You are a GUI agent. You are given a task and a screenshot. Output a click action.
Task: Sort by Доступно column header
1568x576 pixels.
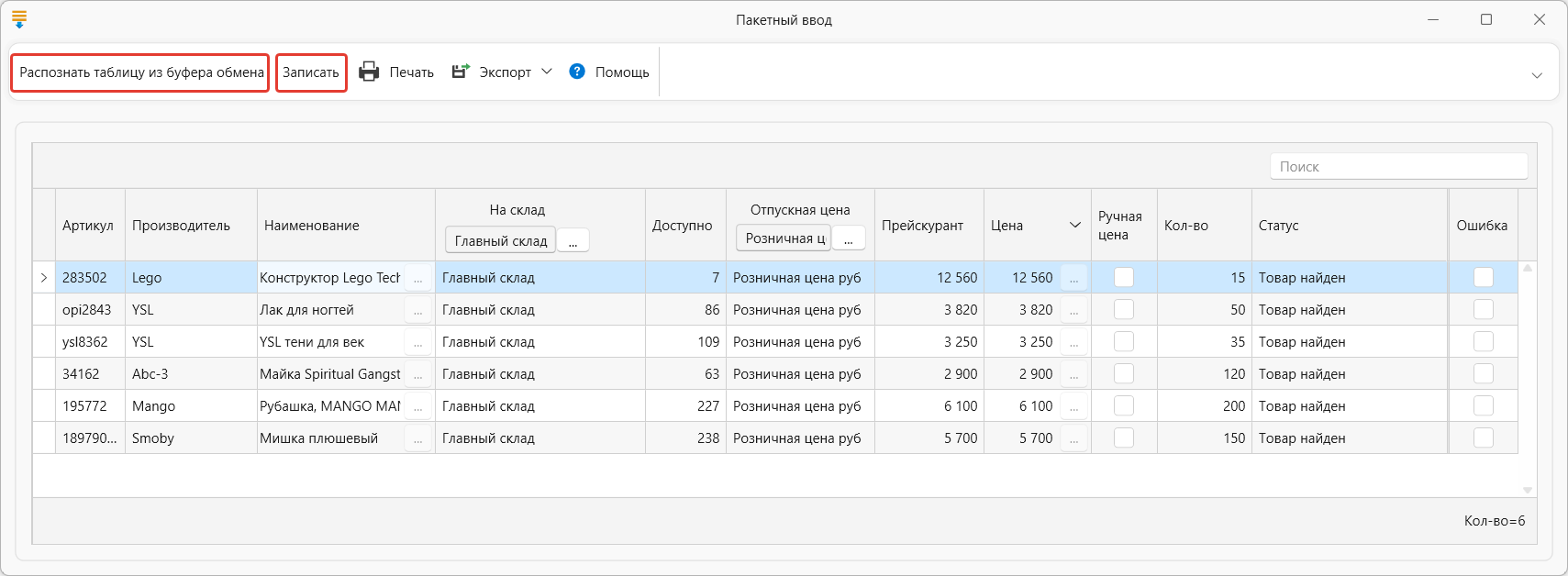685,225
